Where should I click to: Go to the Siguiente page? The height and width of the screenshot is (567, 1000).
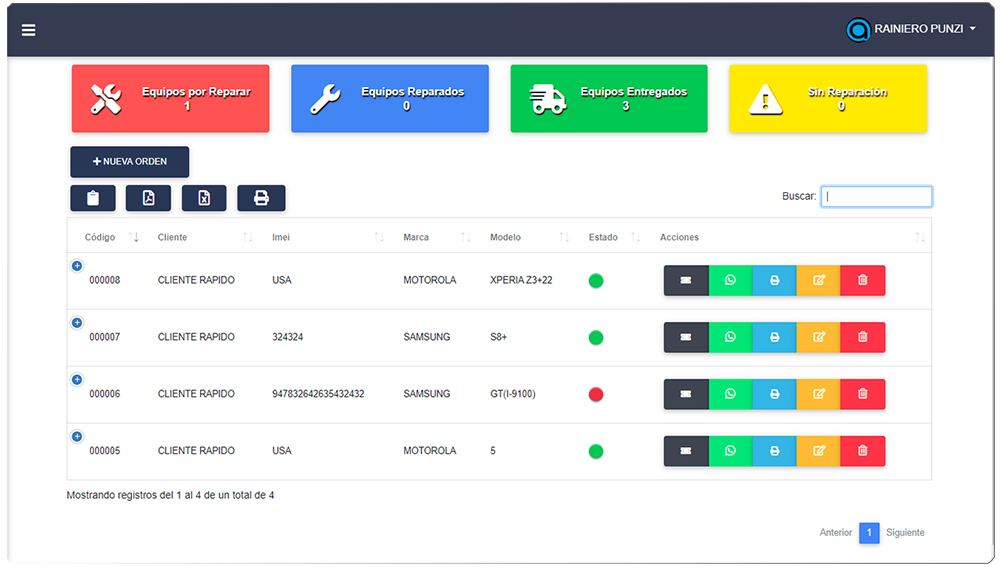pos(905,533)
